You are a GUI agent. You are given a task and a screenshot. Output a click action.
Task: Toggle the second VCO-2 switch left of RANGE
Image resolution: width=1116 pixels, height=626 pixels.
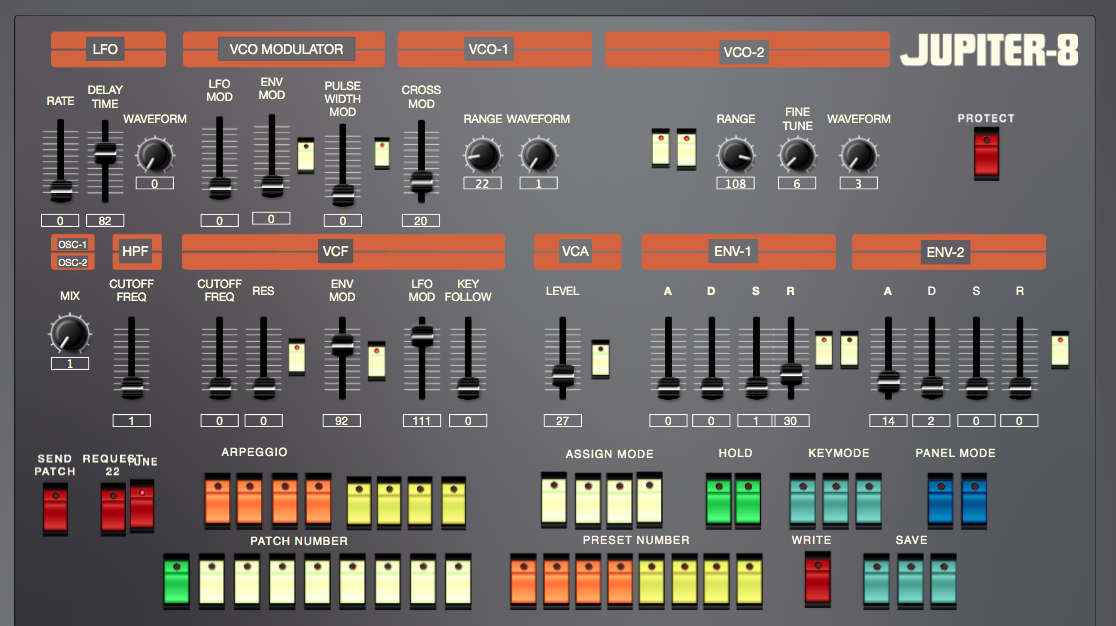[686, 148]
